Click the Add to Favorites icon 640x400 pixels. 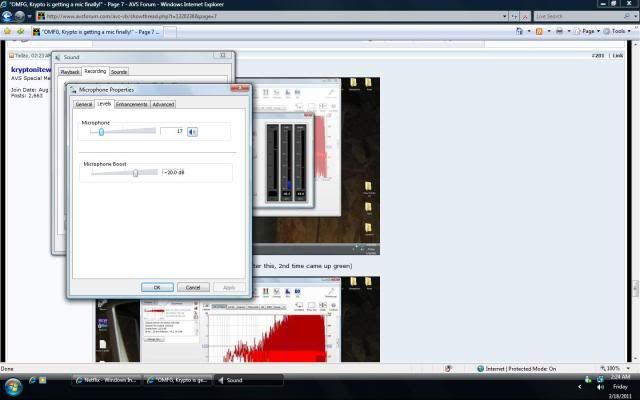point(20,31)
